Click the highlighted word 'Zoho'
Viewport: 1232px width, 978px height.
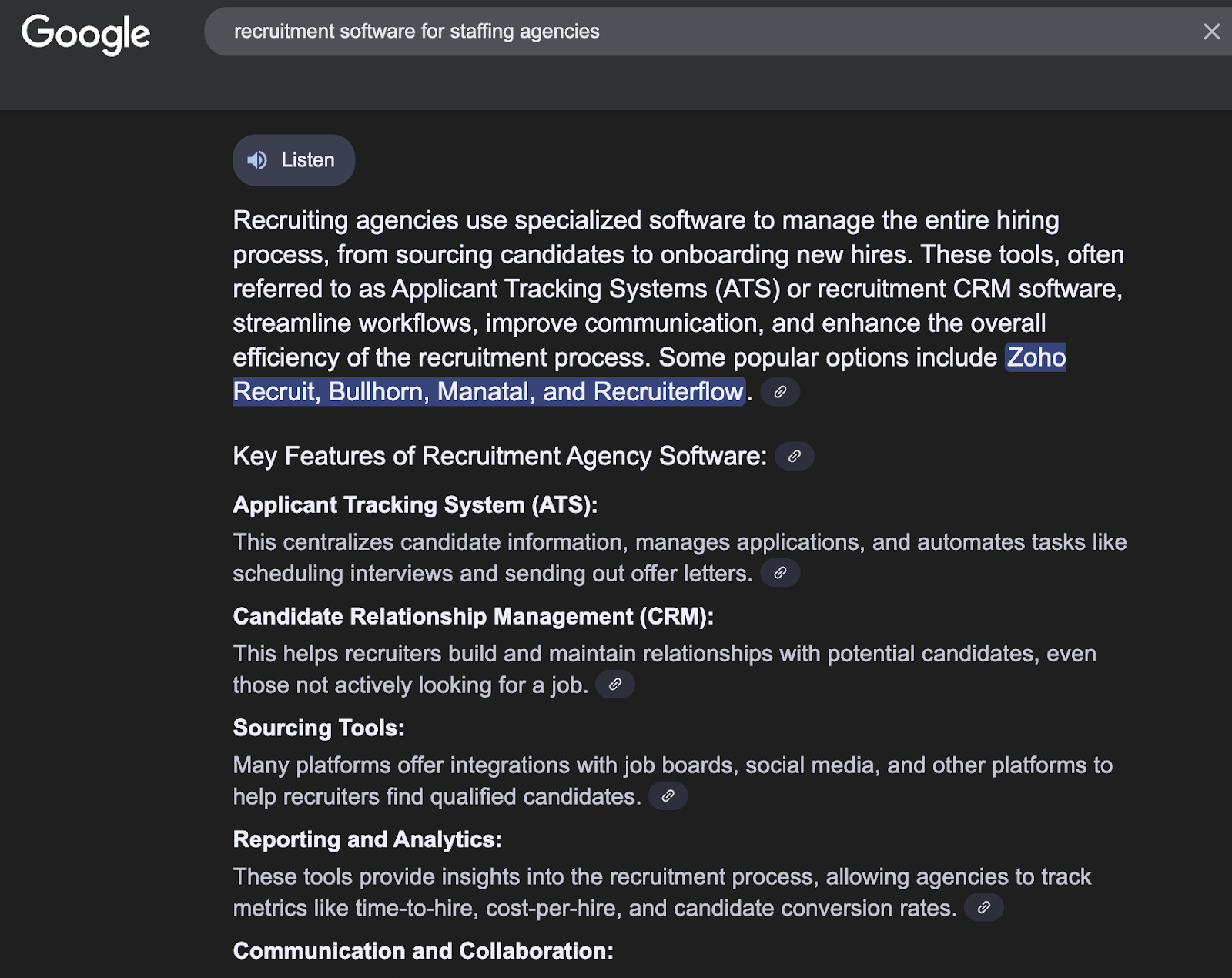click(x=1036, y=357)
